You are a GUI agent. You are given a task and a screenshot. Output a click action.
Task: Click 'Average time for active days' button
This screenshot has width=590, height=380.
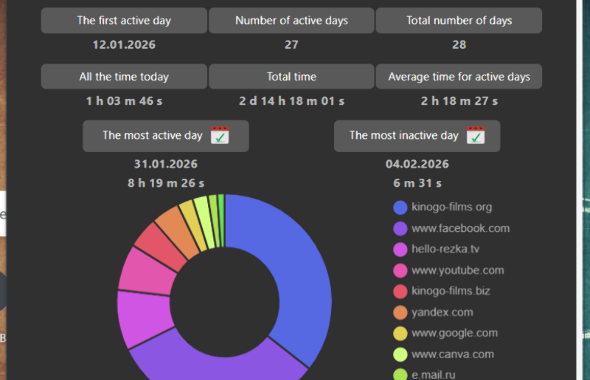click(x=459, y=76)
